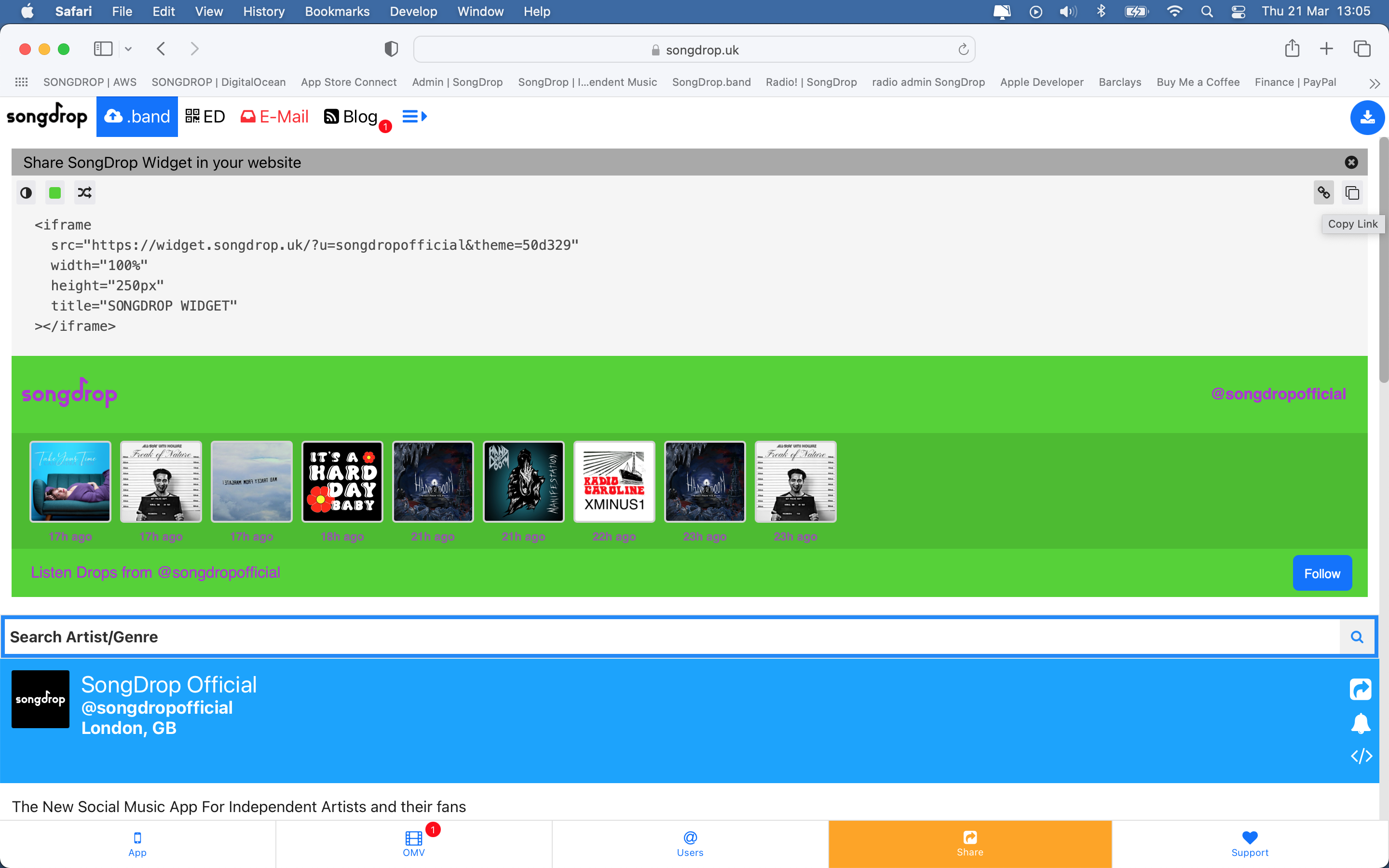The image size is (1389, 868).
Task: Click the volume icon in menu bar
Action: tap(1068, 12)
